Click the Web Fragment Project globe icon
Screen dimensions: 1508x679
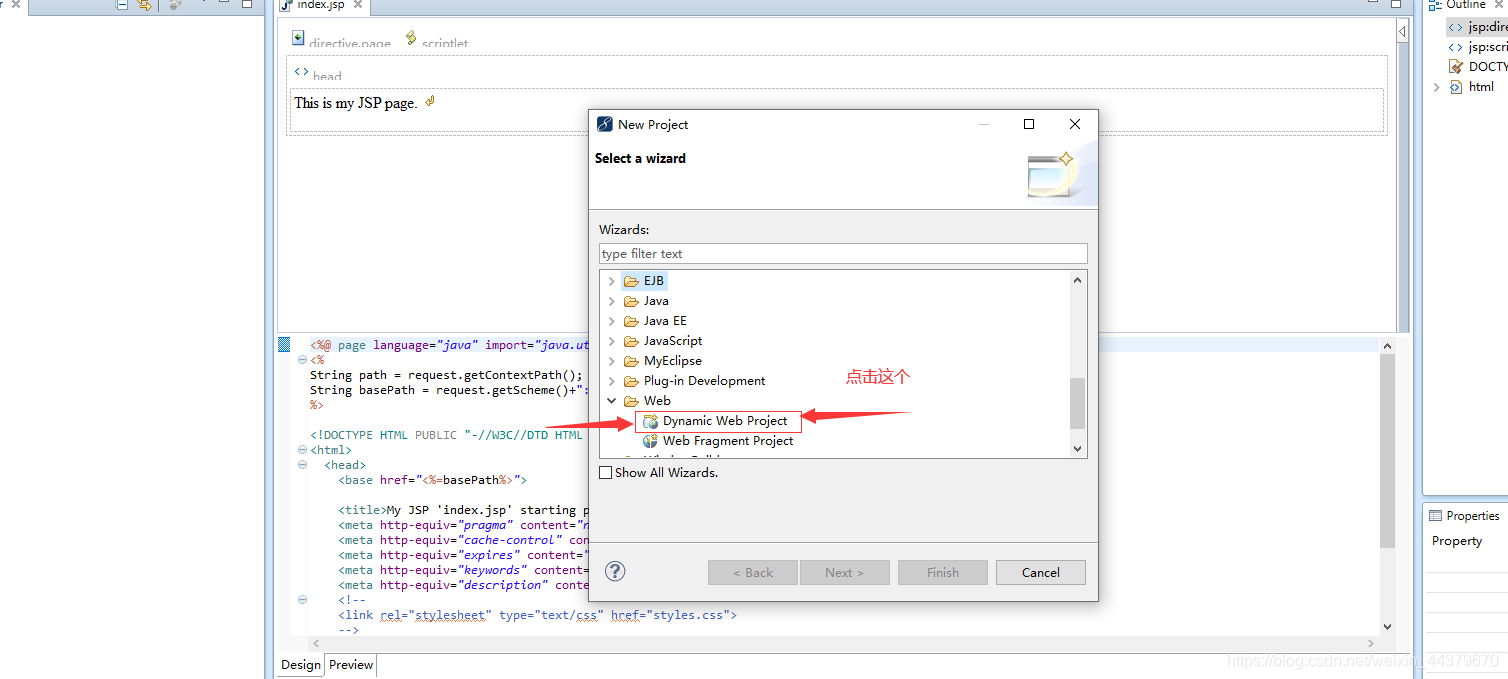click(650, 441)
